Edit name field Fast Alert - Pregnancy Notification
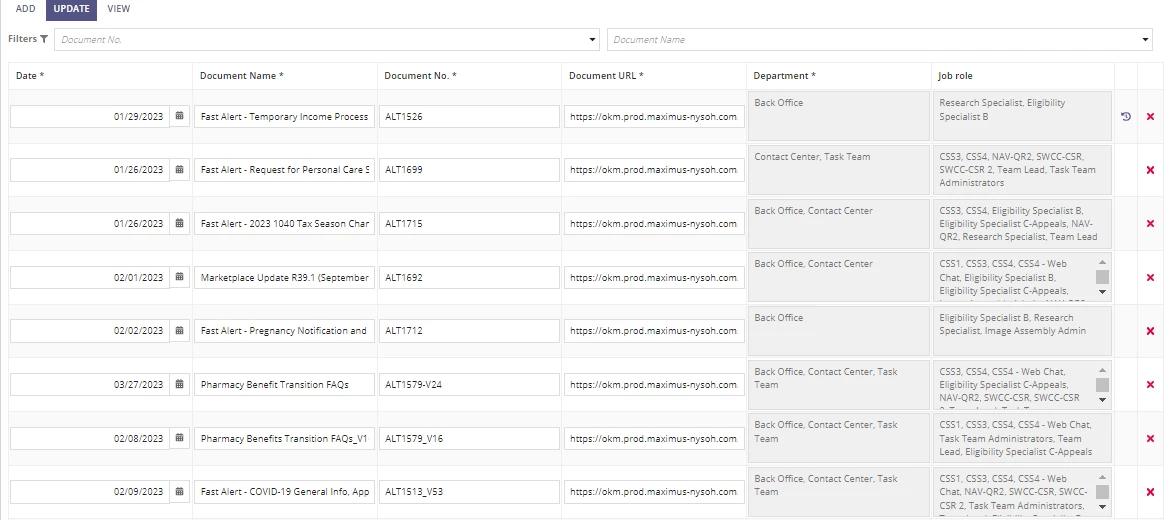Viewport: 1171px width, 520px height. 285,331
